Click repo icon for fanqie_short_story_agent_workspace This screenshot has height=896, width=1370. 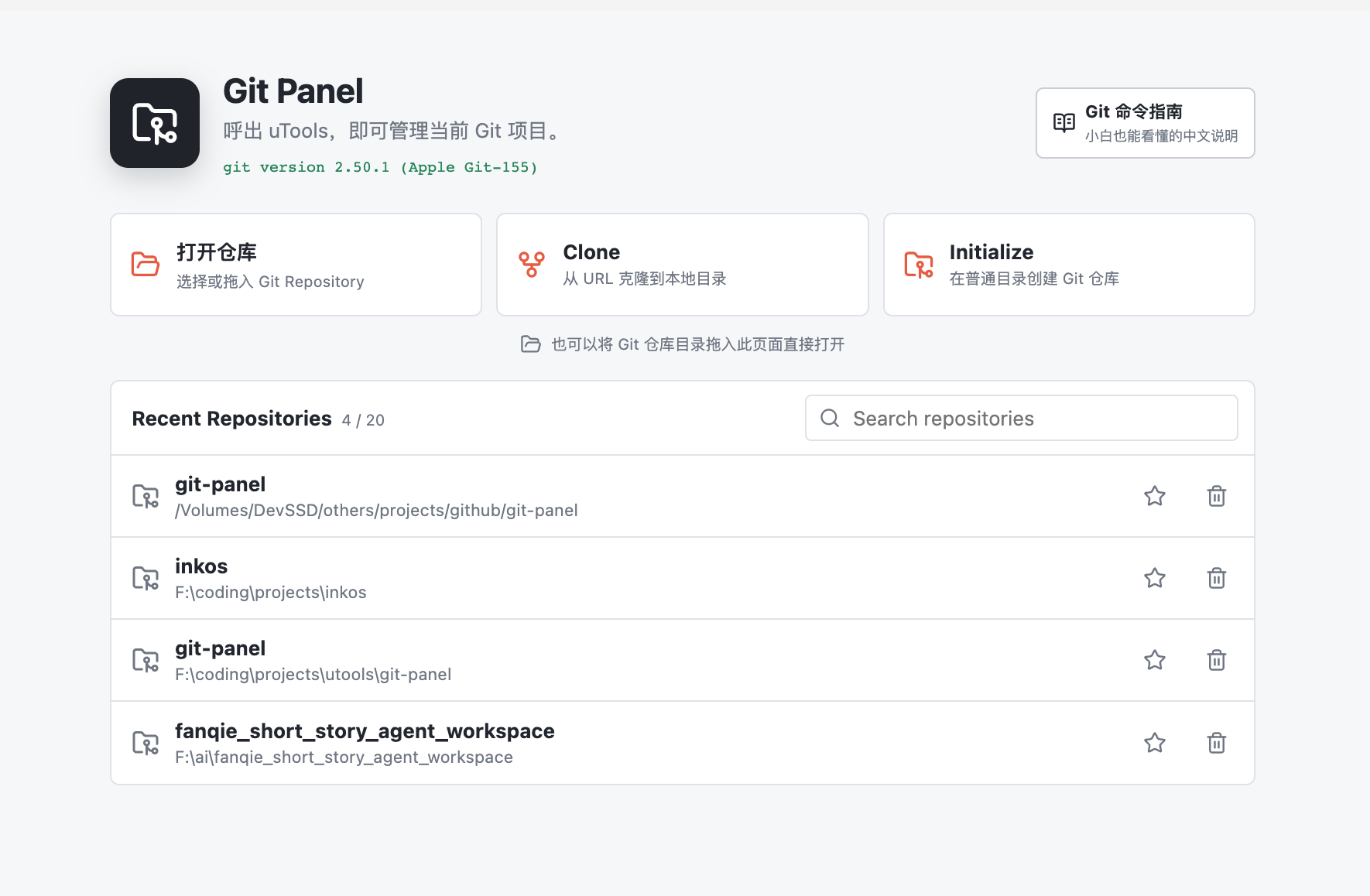(x=146, y=744)
